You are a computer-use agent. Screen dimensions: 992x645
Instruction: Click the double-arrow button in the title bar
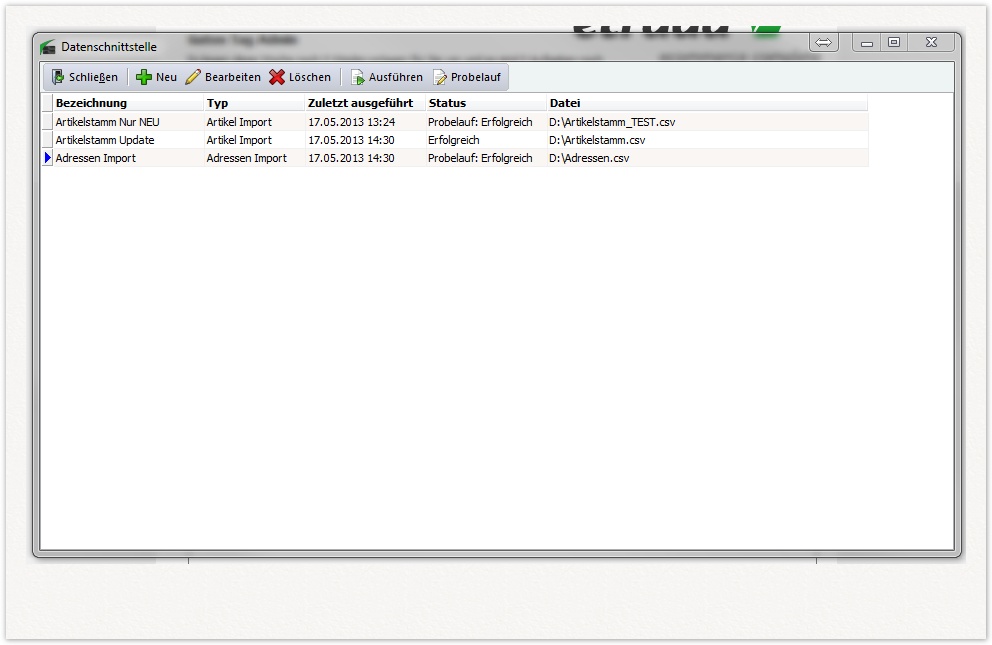coord(823,42)
